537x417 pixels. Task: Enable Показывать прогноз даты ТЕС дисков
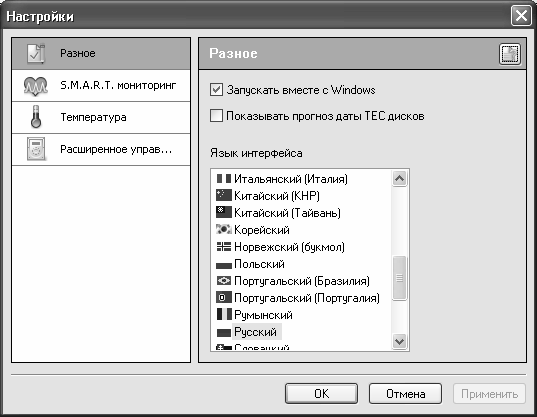216,116
